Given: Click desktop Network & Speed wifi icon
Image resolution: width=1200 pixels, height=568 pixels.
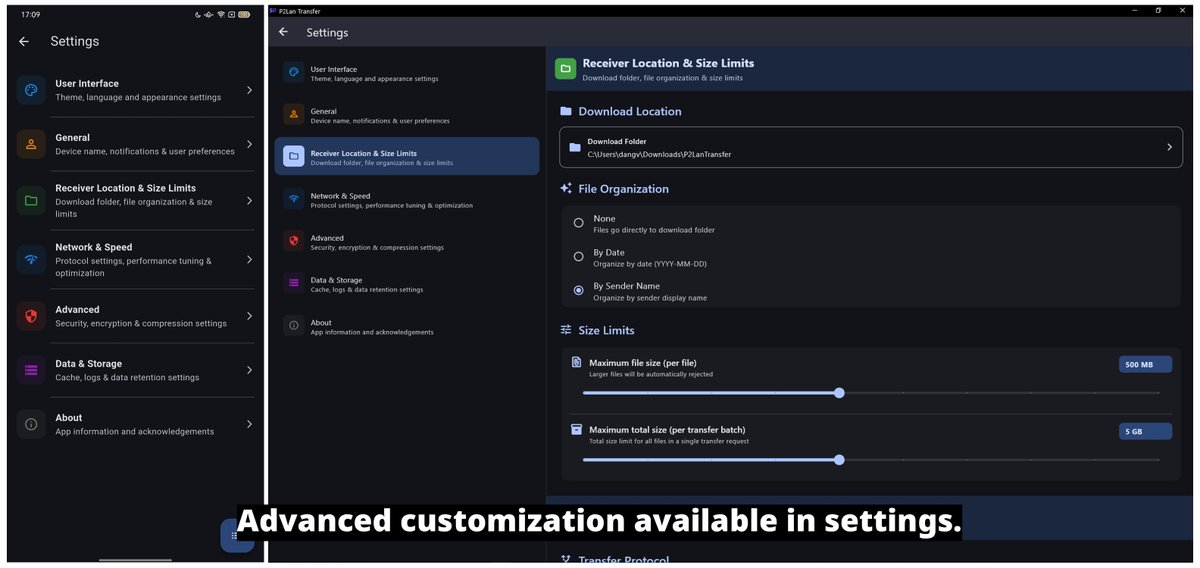Looking at the screenshot, I should [x=293, y=199].
